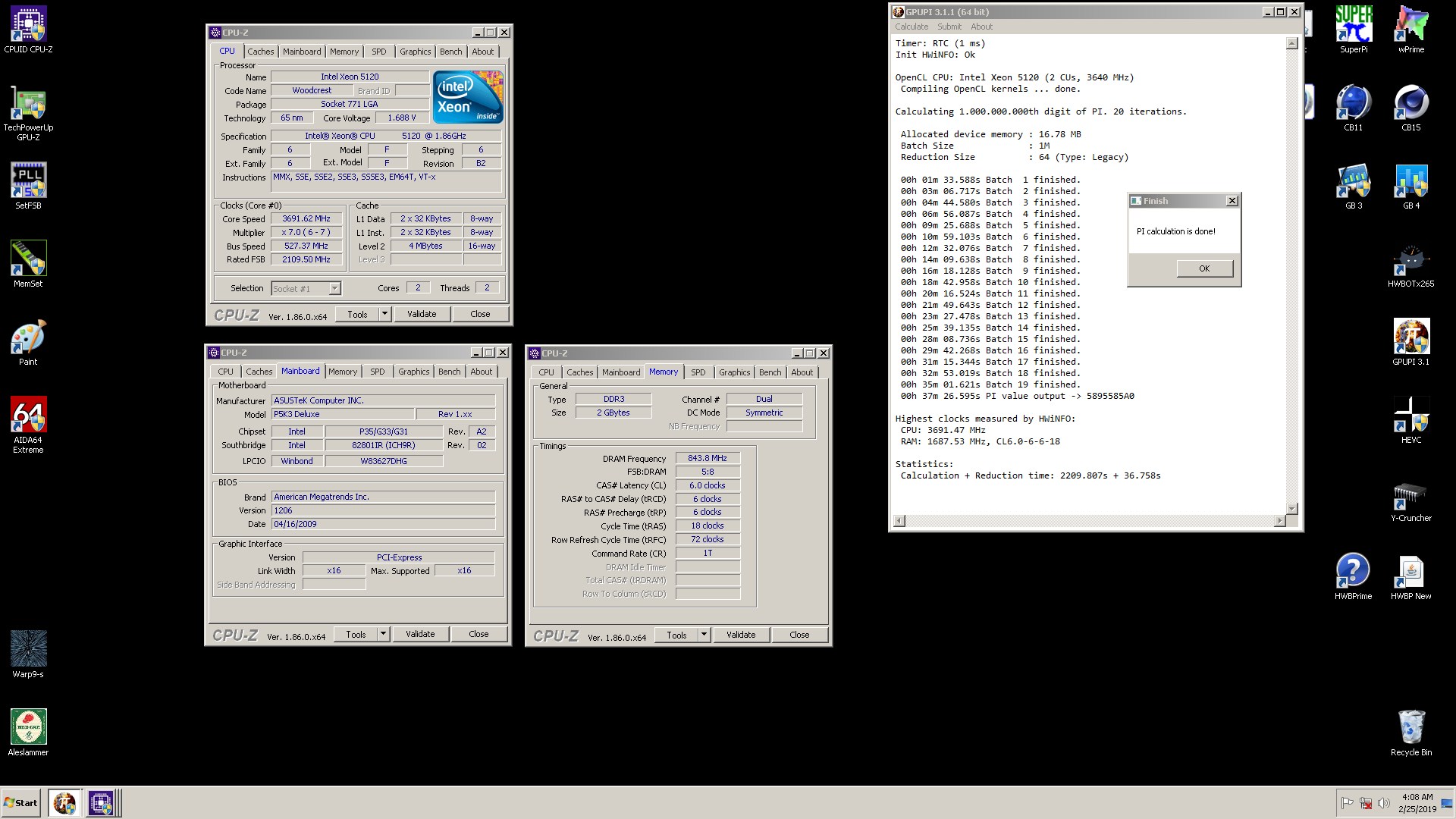Click Close button in Memory CPU-Z window

799,635
